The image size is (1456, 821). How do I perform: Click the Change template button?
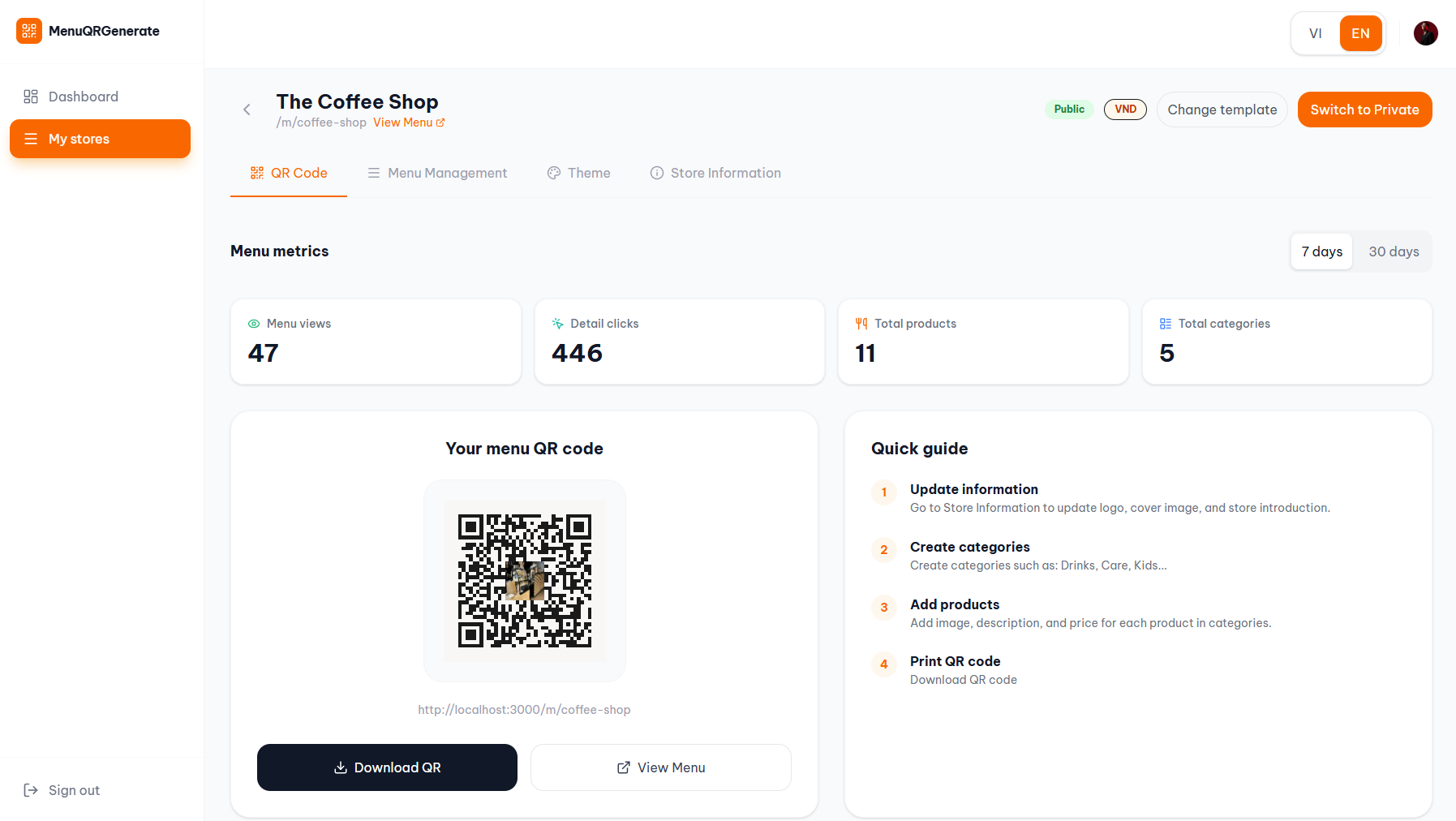pos(1222,110)
